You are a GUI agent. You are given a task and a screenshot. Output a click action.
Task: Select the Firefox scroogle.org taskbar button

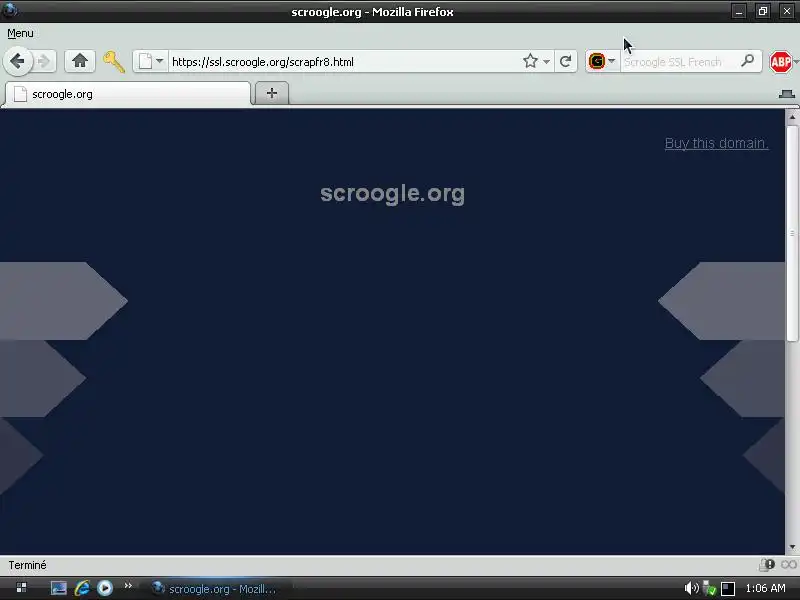pos(218,589)
